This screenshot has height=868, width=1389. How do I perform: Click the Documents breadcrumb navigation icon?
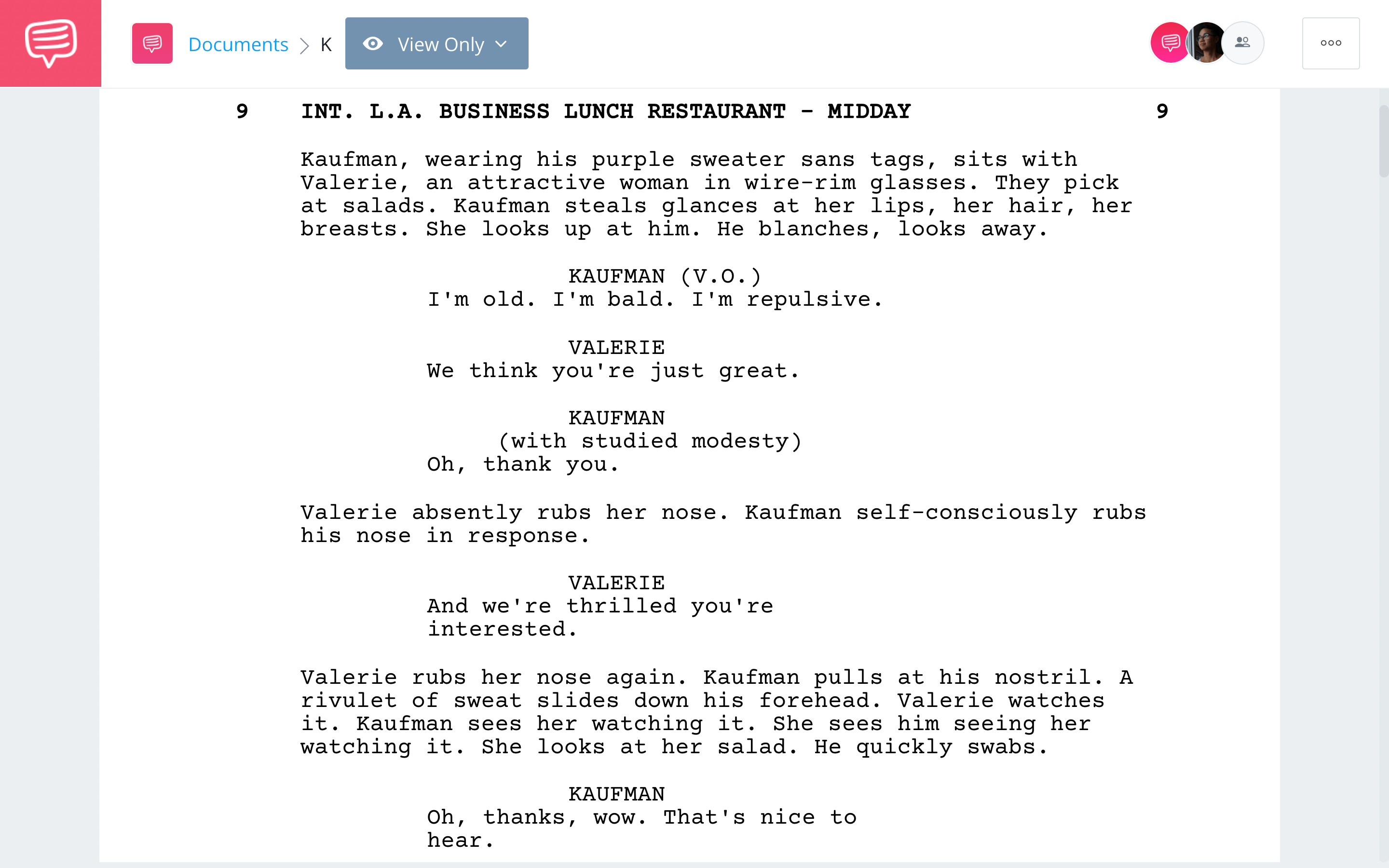(x=238, y=43)
